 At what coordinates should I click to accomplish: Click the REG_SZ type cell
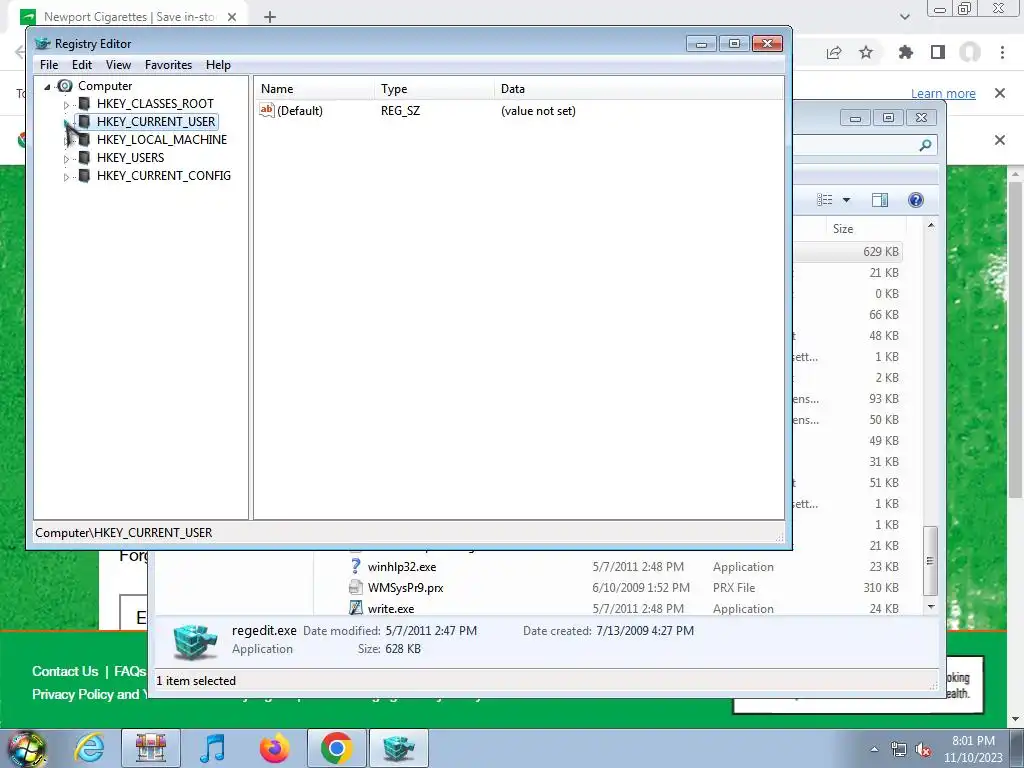coord(400,111)
